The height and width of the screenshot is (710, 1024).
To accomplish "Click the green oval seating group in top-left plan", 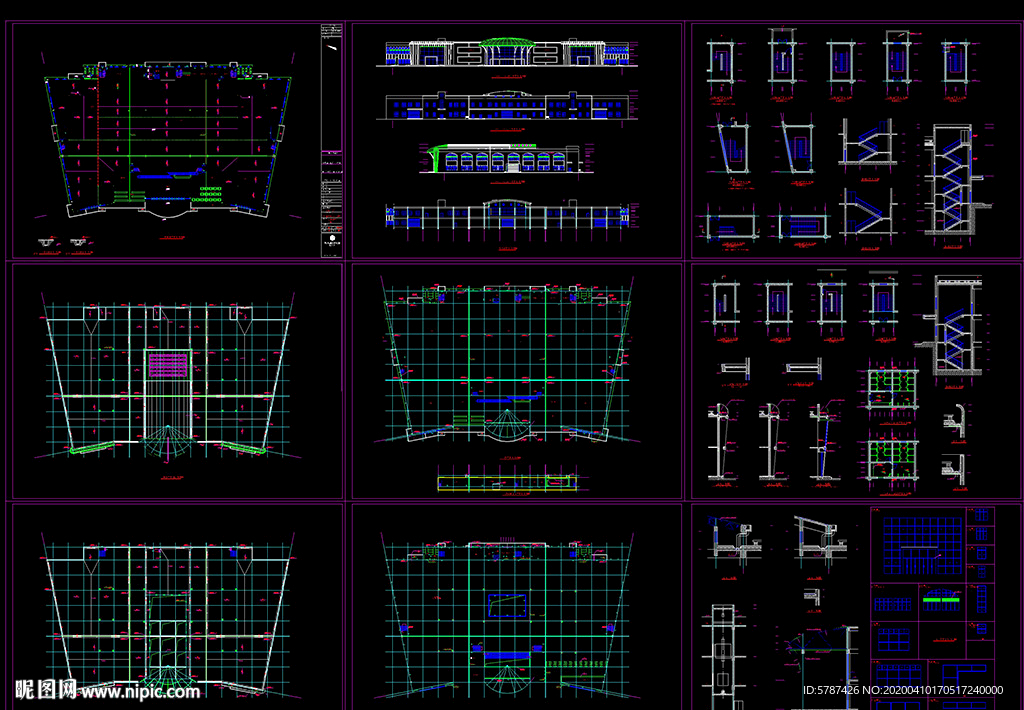I will click(209, 192).
